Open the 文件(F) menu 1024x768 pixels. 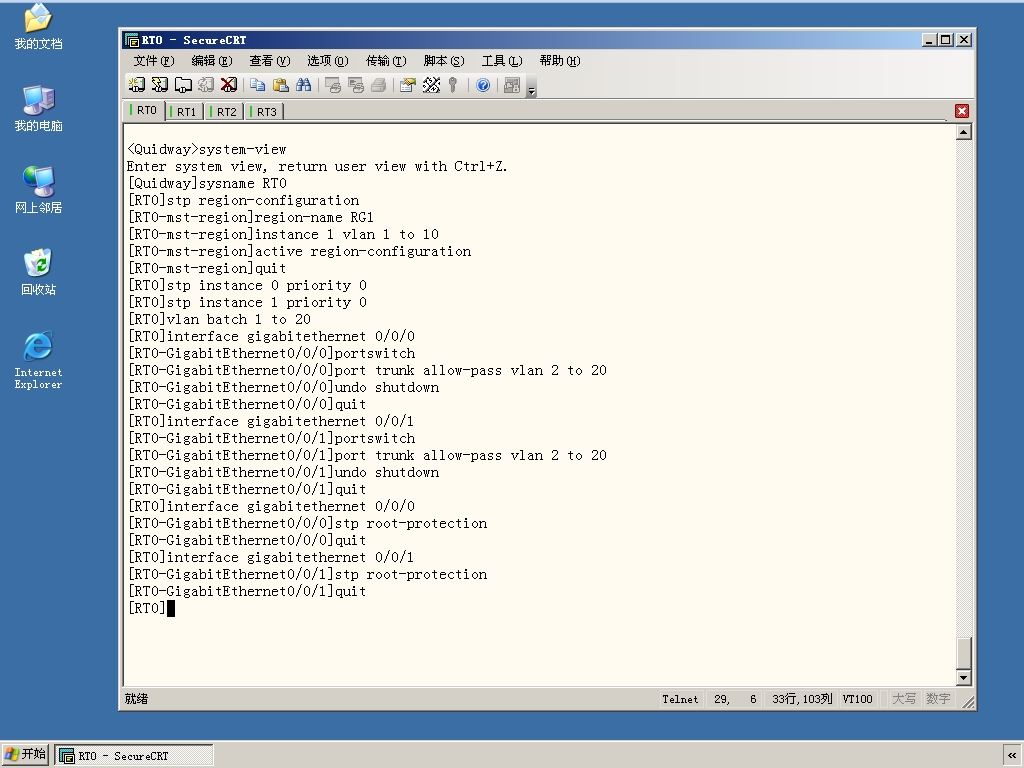click(153, 61)
